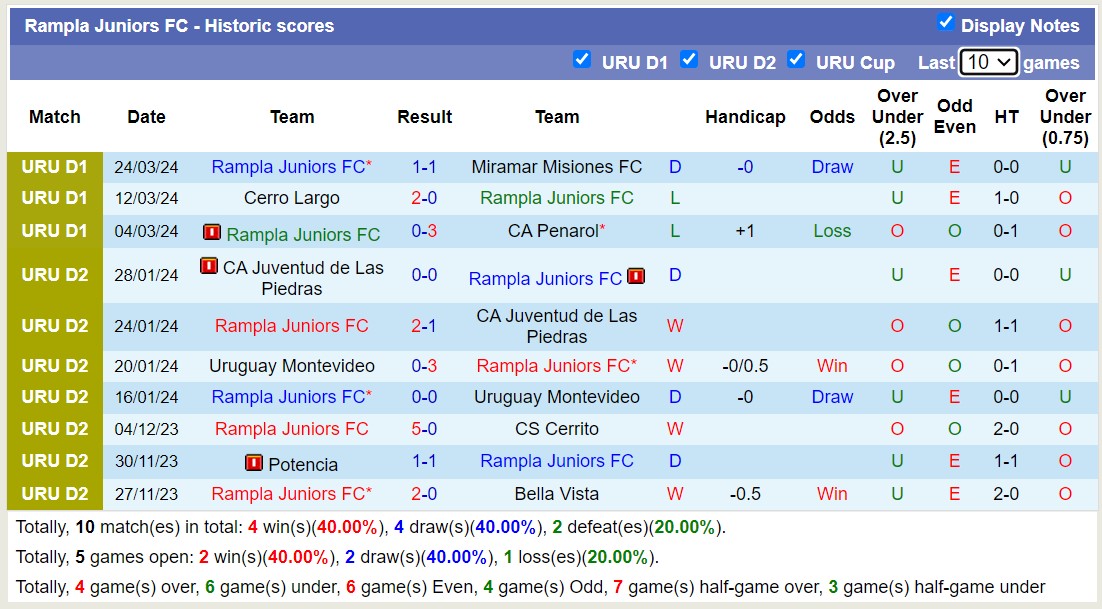Image resolution: width=1102 pixels, height=609 pixels.
Task: Click the 'Win' odds link for the 27/11 match
Action: (832, 494)
